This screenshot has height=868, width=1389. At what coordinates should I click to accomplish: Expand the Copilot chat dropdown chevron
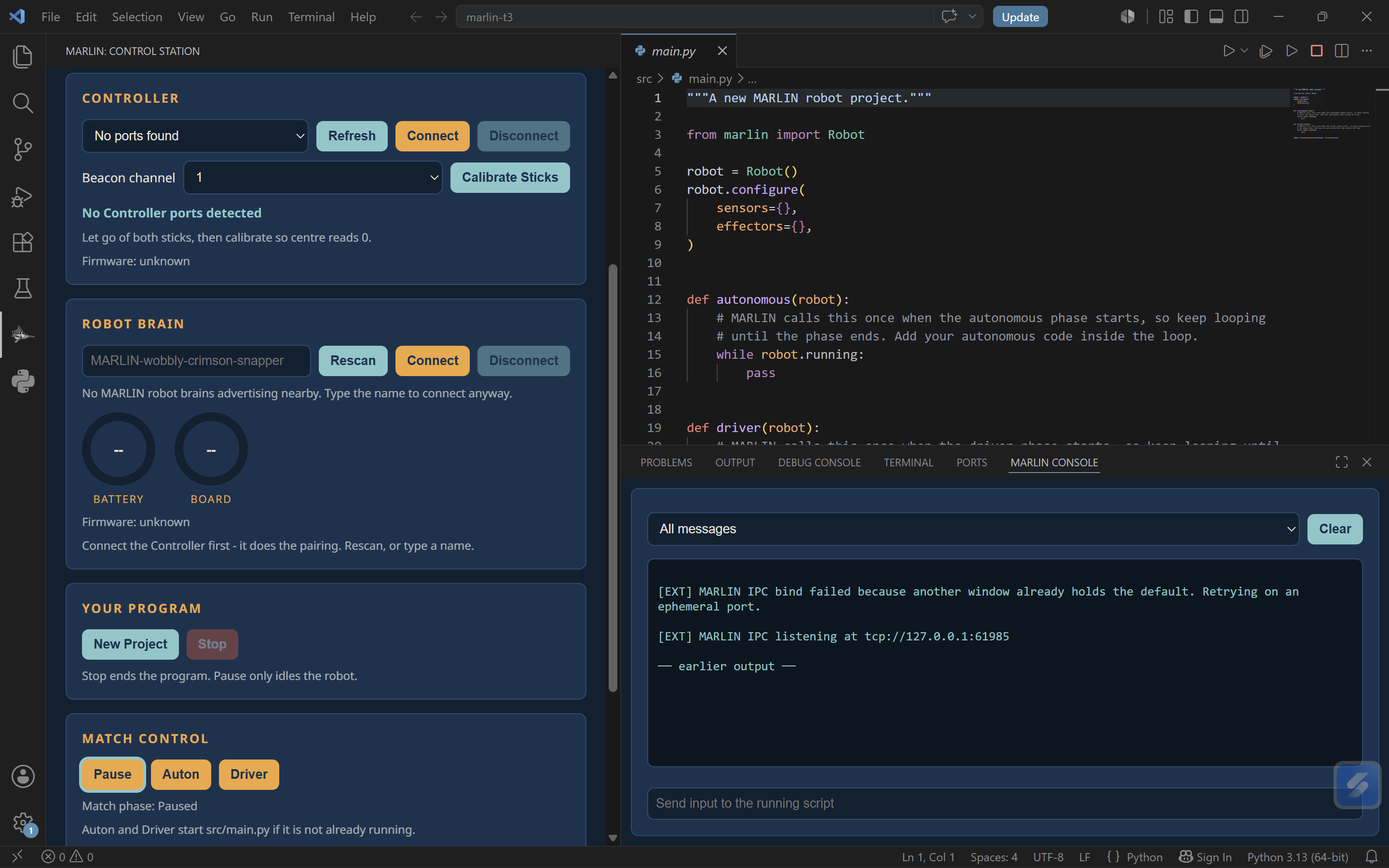pyautogui.click(x=972, y=17)
